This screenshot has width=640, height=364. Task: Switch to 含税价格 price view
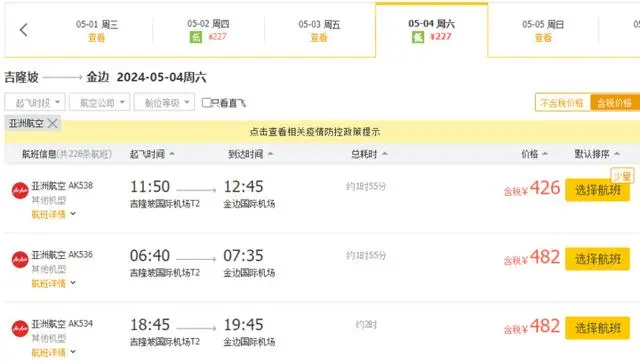pos(615,103)
